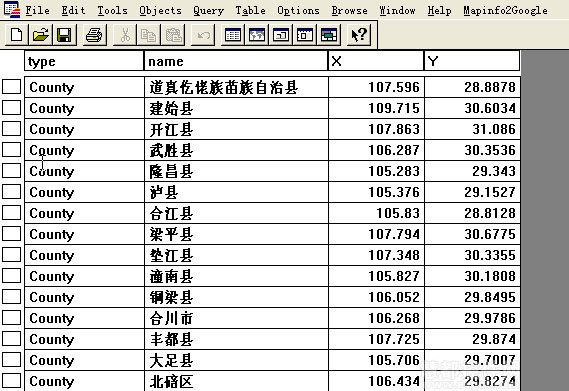Open the Table menu
The width and height of the screenshot is (569, 391).
[250, 11]
